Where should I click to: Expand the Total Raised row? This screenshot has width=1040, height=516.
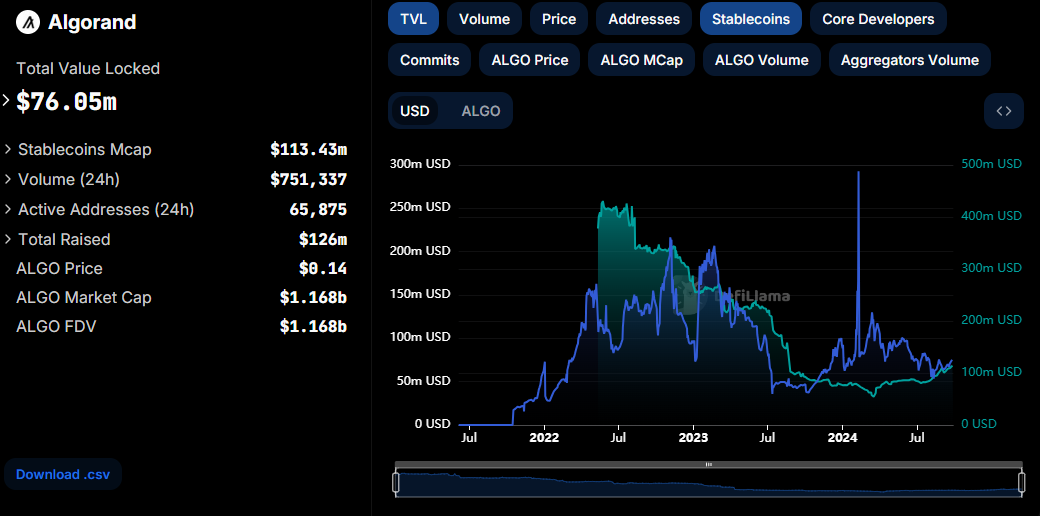click(8, 239)
